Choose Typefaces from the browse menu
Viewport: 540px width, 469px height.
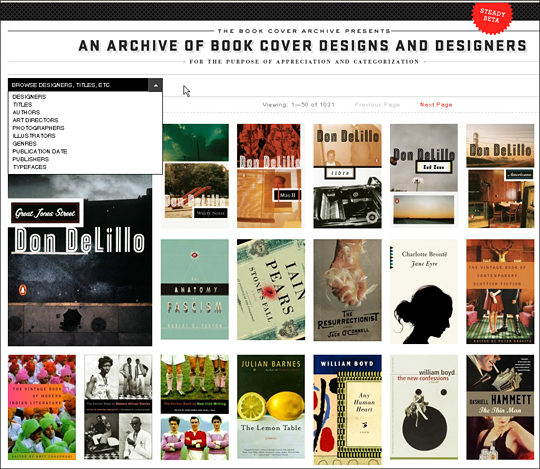pos(29,167)
